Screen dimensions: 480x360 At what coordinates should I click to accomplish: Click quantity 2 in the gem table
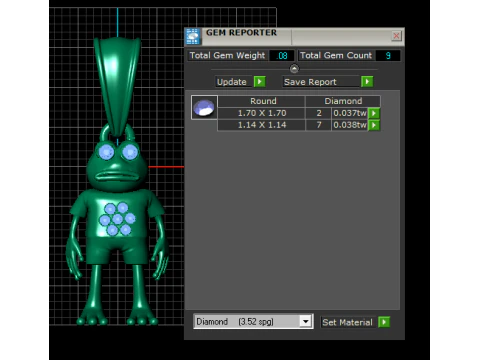(319, 113)
